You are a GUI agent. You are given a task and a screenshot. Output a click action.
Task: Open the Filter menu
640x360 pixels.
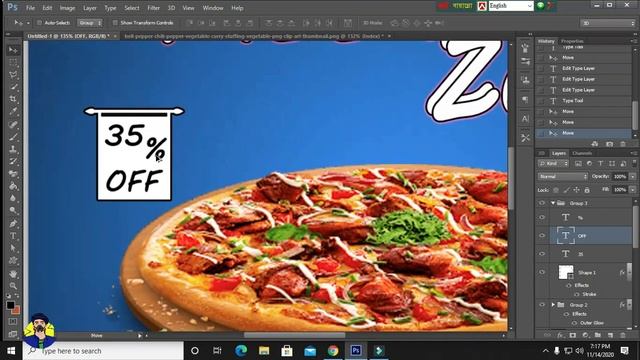coord(153,8)
